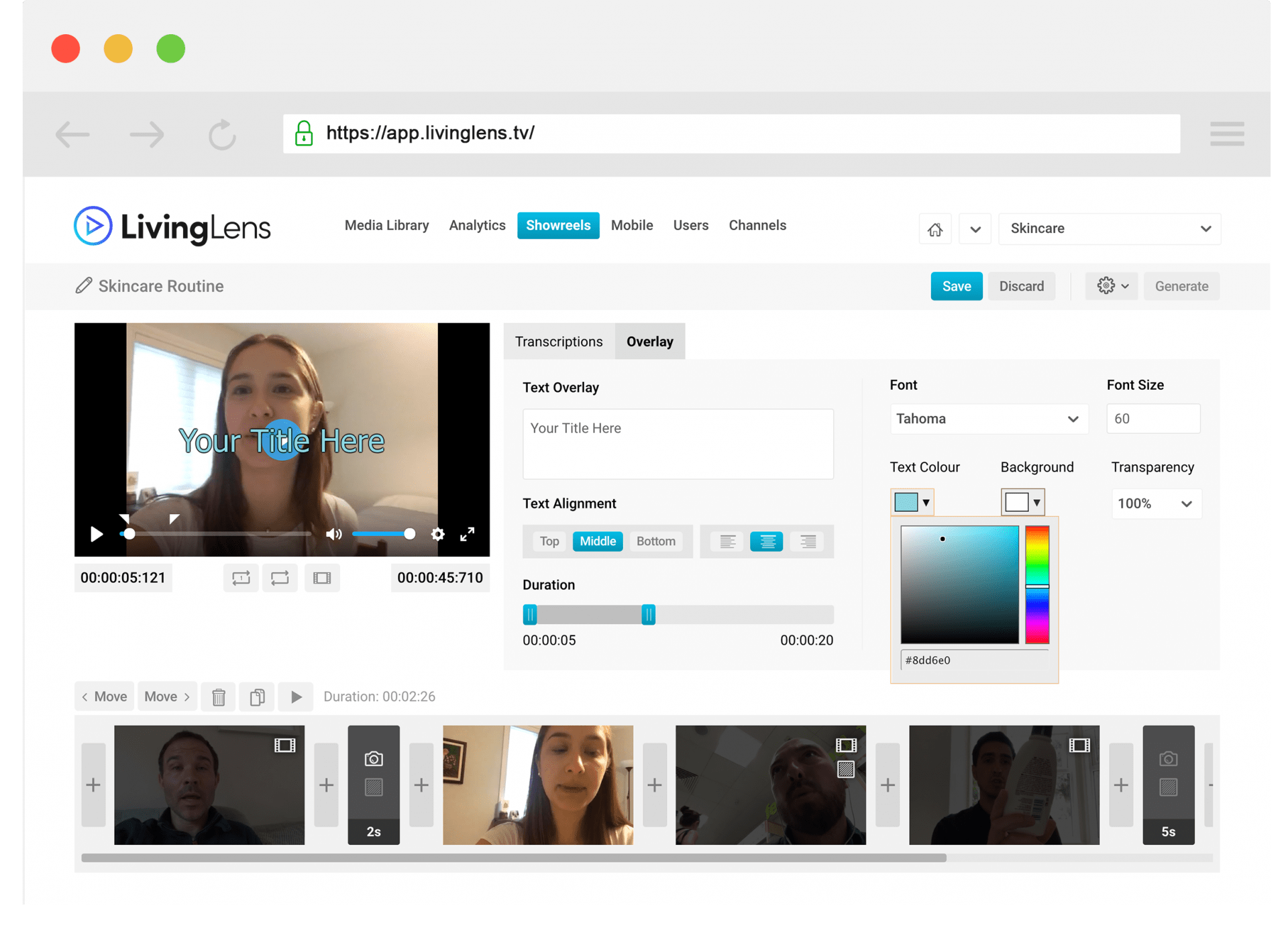The image size is (1288, 928).
Task: Delete the selected clip with the trash icon
Action: tap(219, 697)
